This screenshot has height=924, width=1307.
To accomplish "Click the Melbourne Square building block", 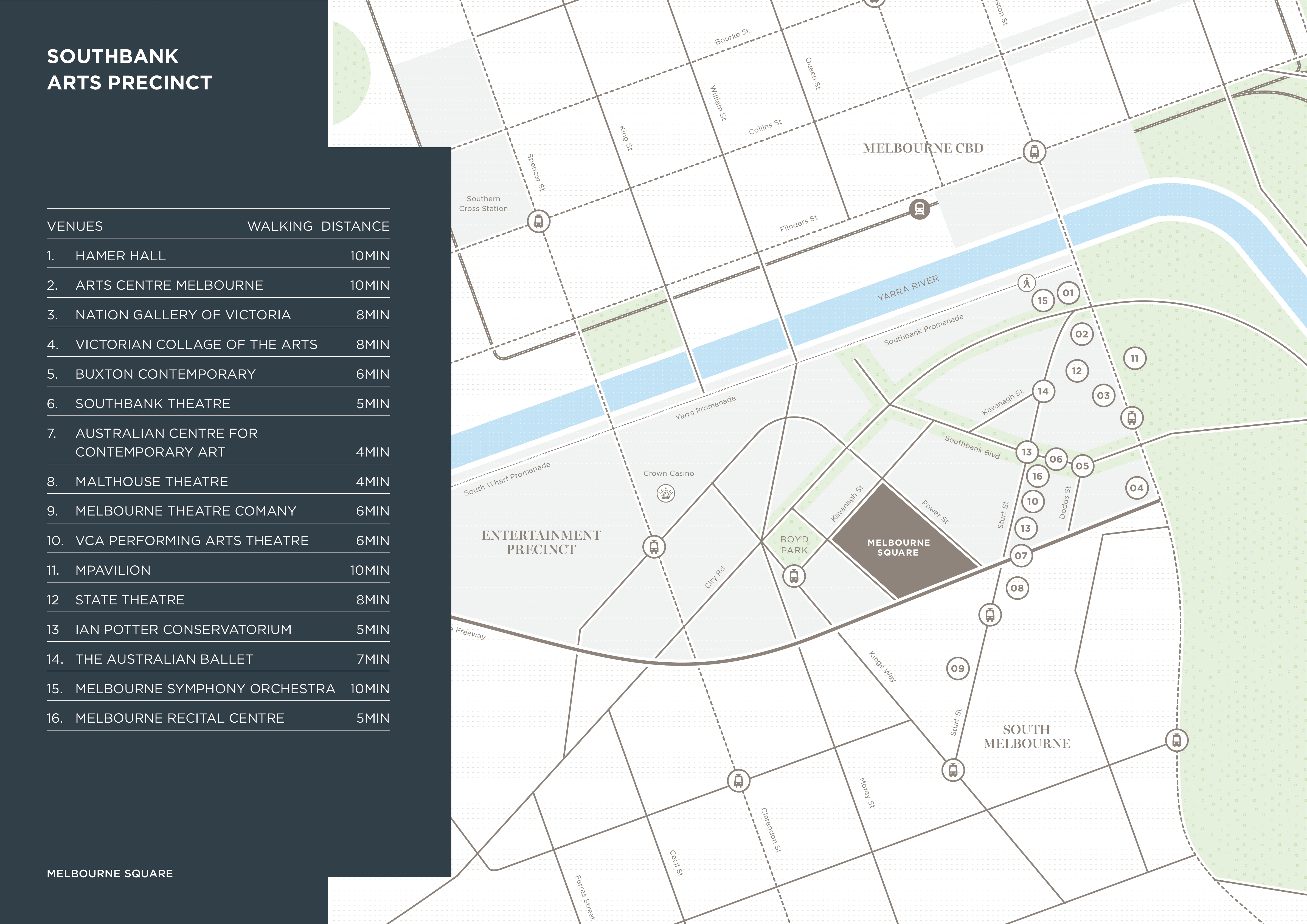I will point(898,547).
